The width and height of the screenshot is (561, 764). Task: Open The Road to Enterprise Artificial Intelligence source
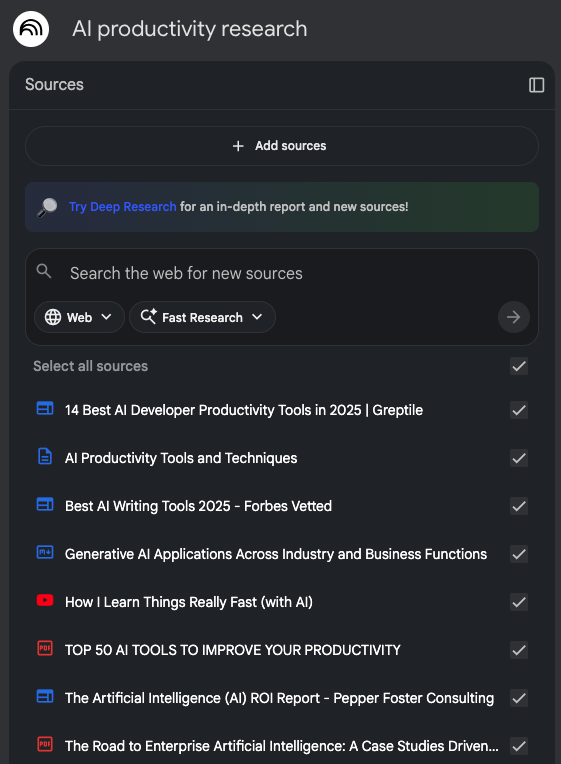click(282, 746)
